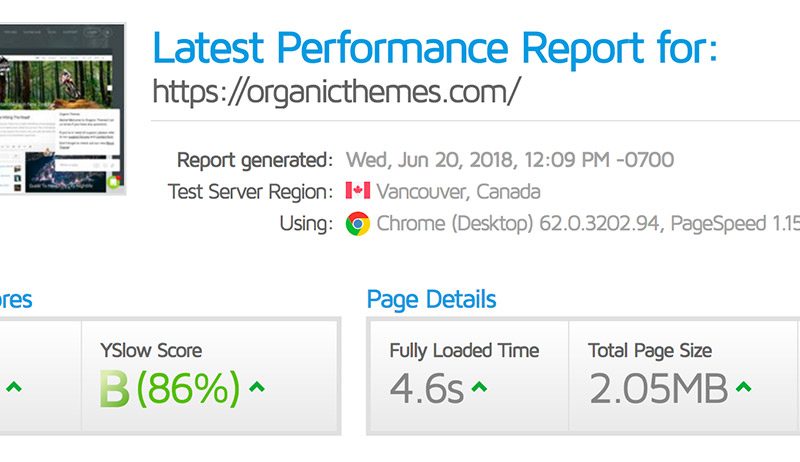
Task: Click the Vancouver, Canada region text
Action: coord(458,192)
